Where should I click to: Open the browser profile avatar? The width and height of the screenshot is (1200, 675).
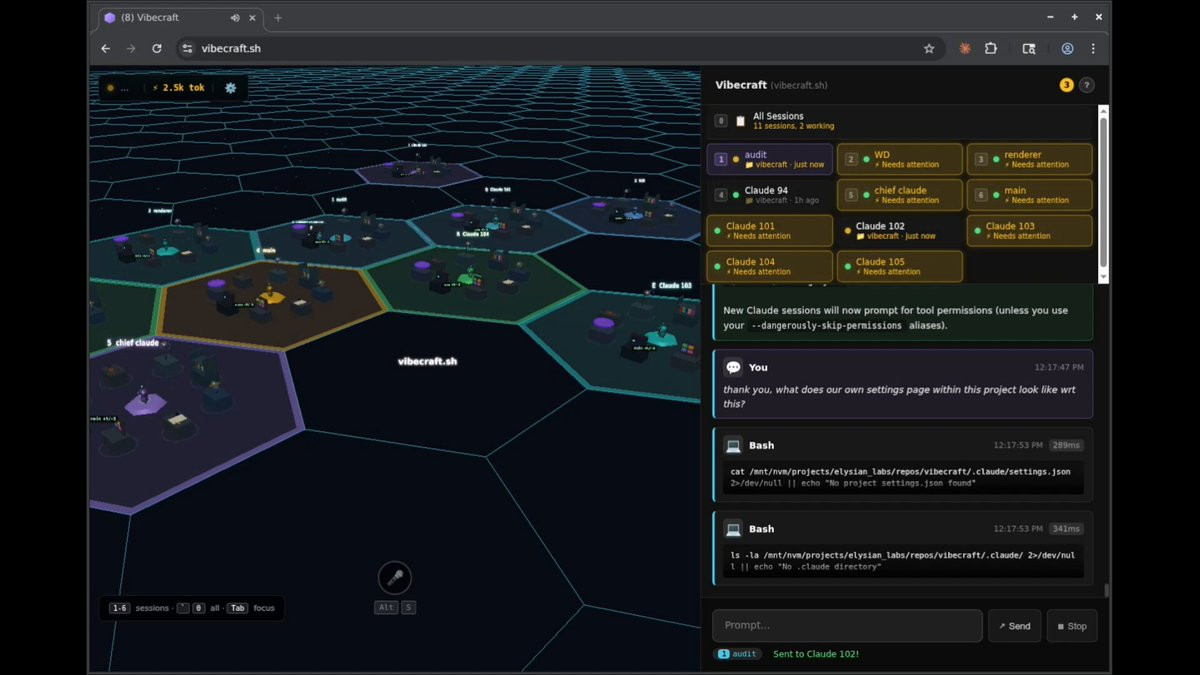point(1067,48)
